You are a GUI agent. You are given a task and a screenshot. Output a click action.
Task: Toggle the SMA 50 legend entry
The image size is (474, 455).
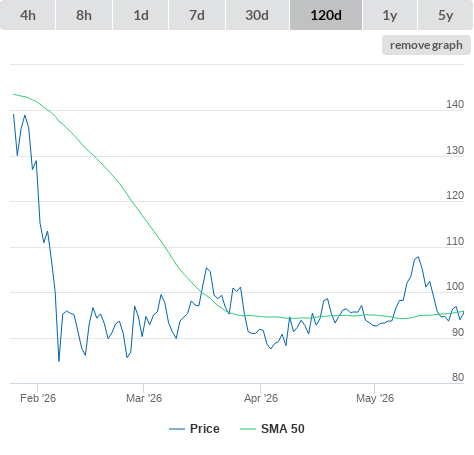283,429
